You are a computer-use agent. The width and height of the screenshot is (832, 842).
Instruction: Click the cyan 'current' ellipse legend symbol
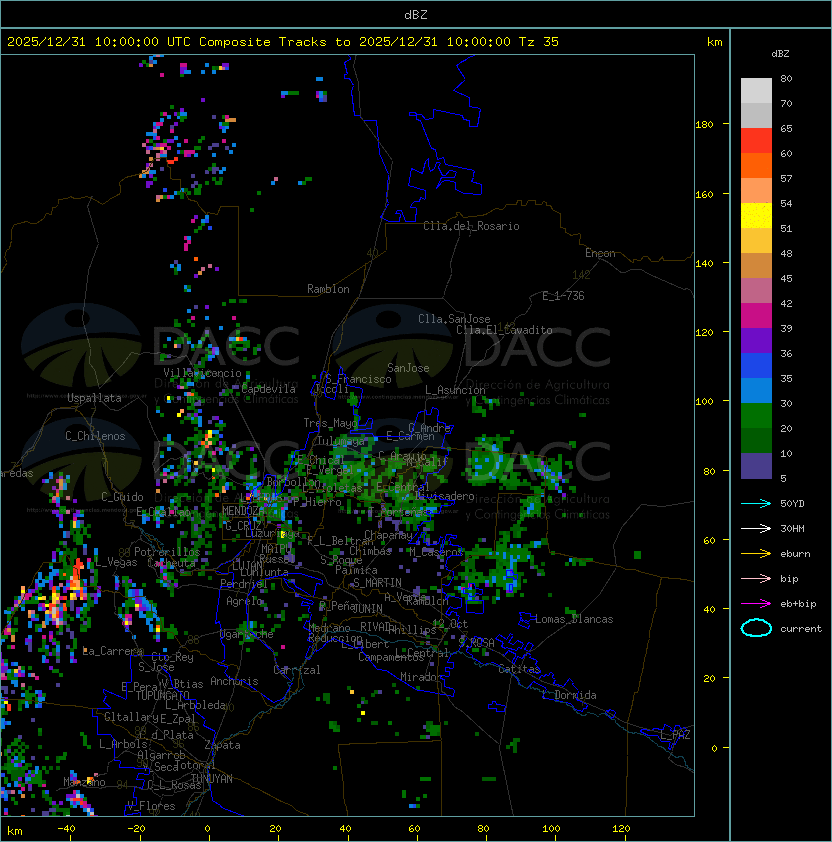coord(756,628)
